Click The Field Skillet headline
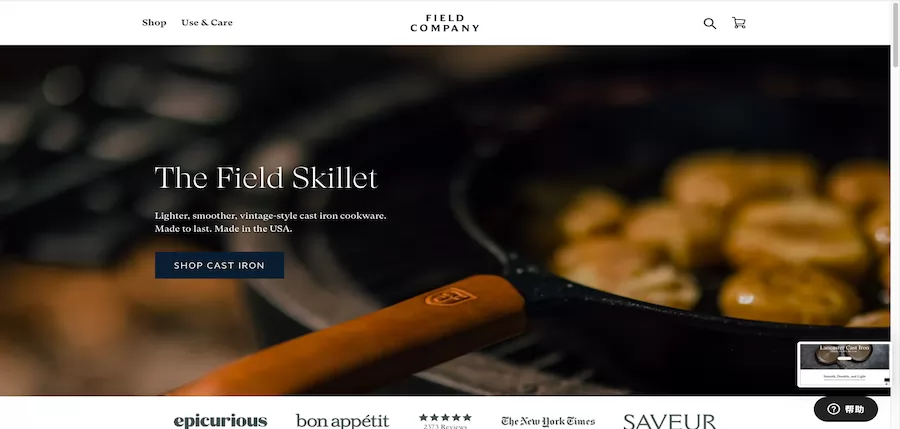This screenshot has height=429, width=900. pos(266,177)
